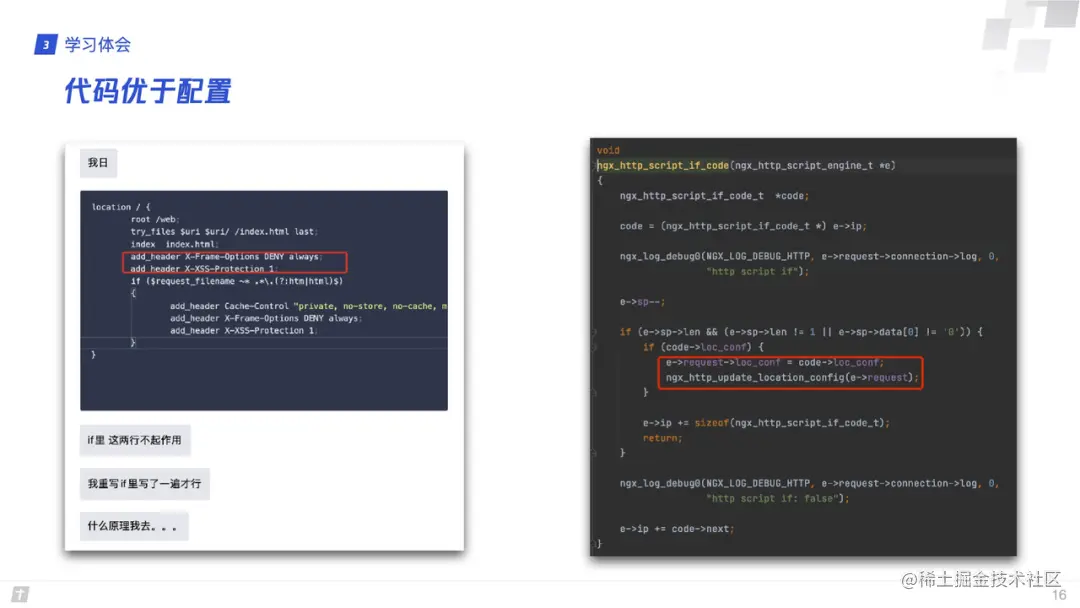
Task: Select the section title 学习体会
Action: click(x=98, y=45)
